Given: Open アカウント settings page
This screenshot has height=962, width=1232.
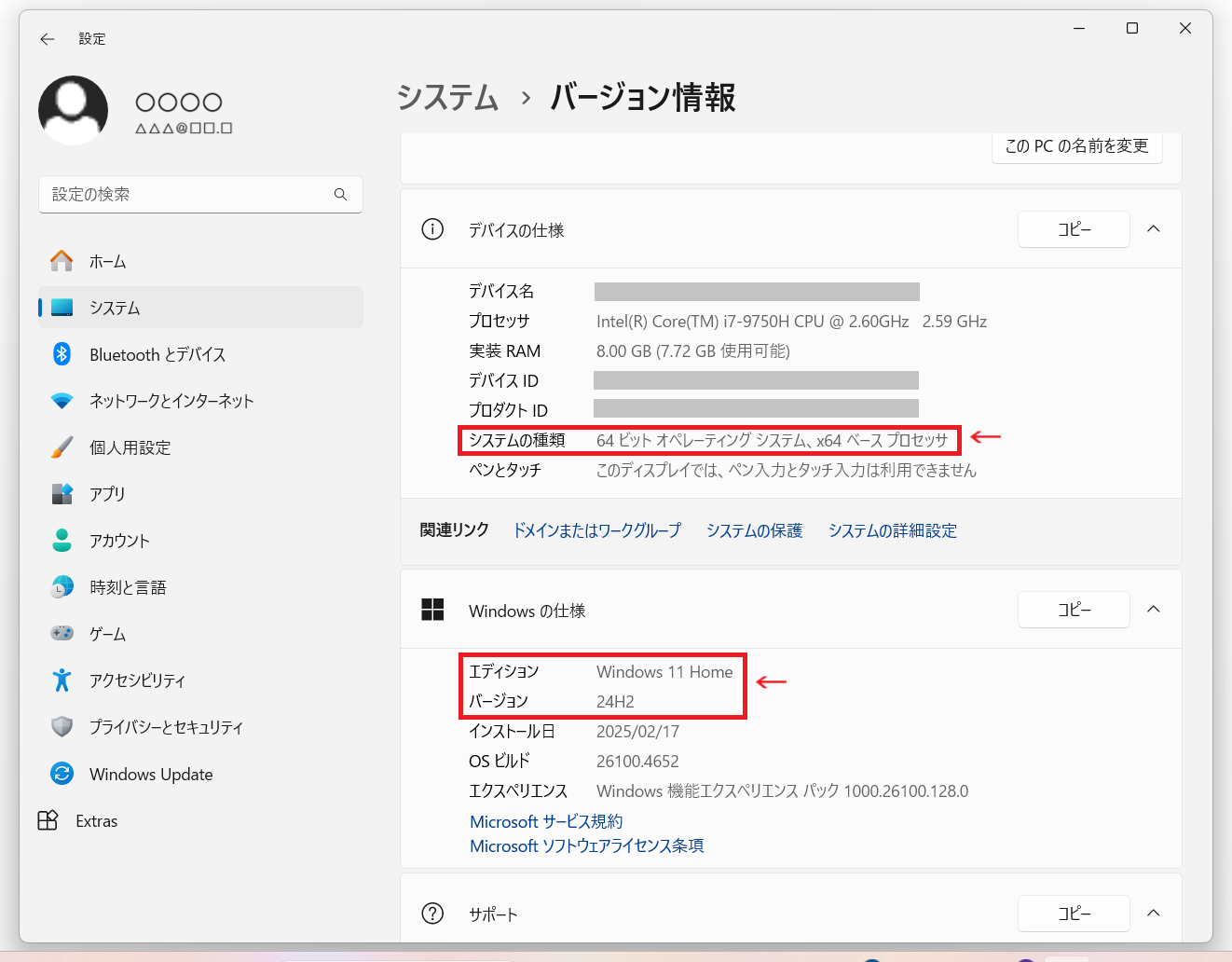Looking at the screenshot, I should [x=200, y=541].
